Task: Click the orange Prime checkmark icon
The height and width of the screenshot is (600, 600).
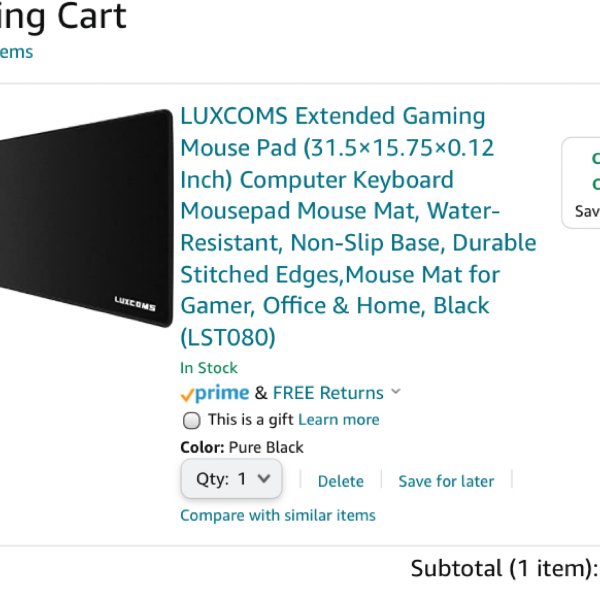Action: click(x=187, y=395)
